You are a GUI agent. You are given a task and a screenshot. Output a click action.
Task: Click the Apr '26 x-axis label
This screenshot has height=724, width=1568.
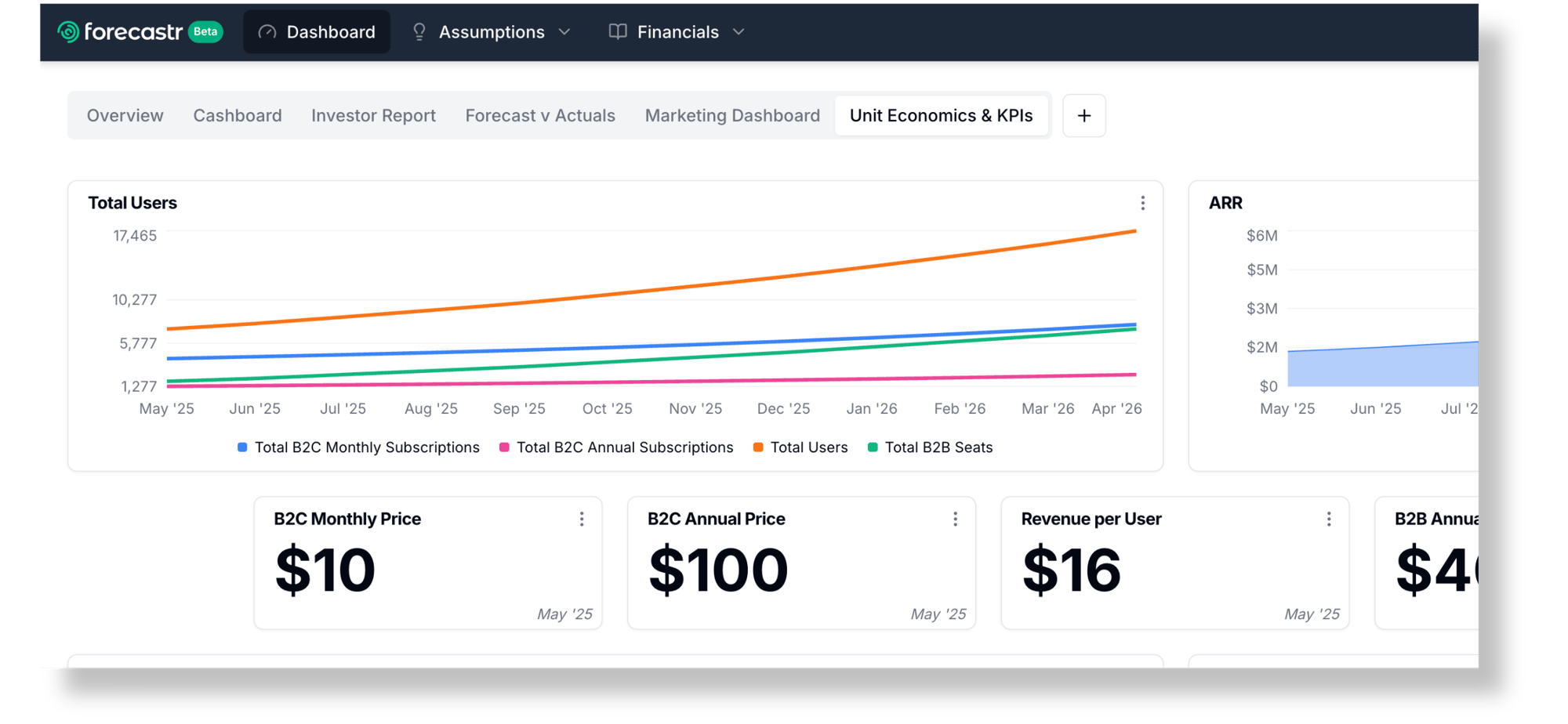pyautogui.click(x=1116, y=409)
